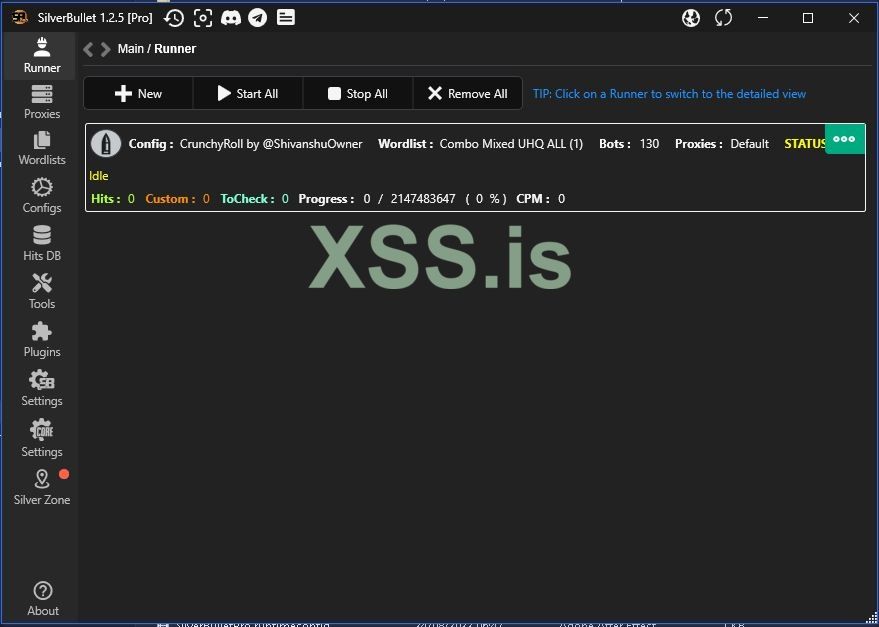The image size is (879, 627).
Task: Click the orange Custom counter
Action: 177,199
